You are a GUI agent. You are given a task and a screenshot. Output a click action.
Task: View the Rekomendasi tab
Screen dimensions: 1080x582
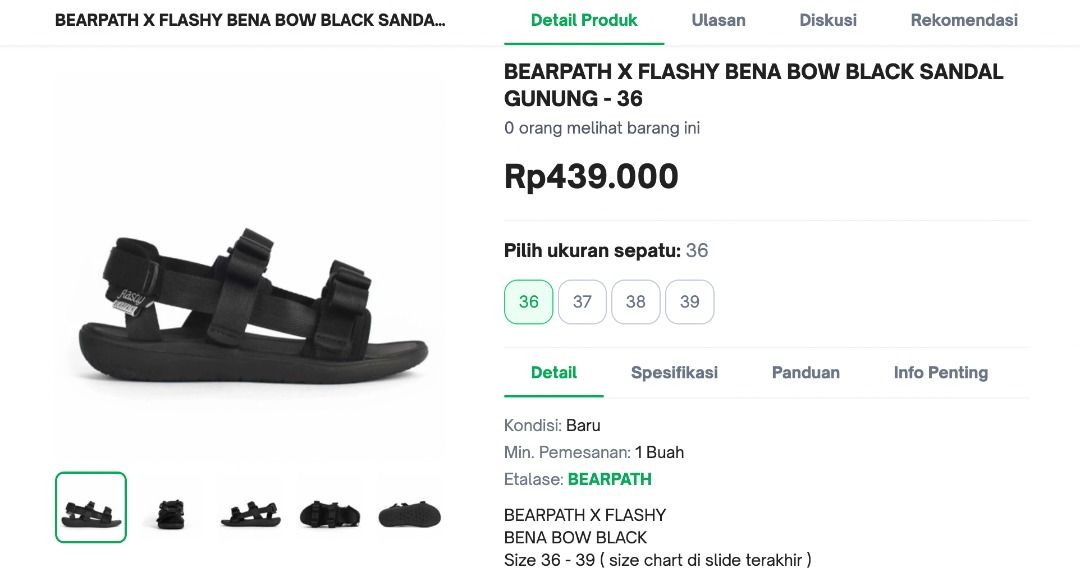pyautogui.click(x=963, y=20)
